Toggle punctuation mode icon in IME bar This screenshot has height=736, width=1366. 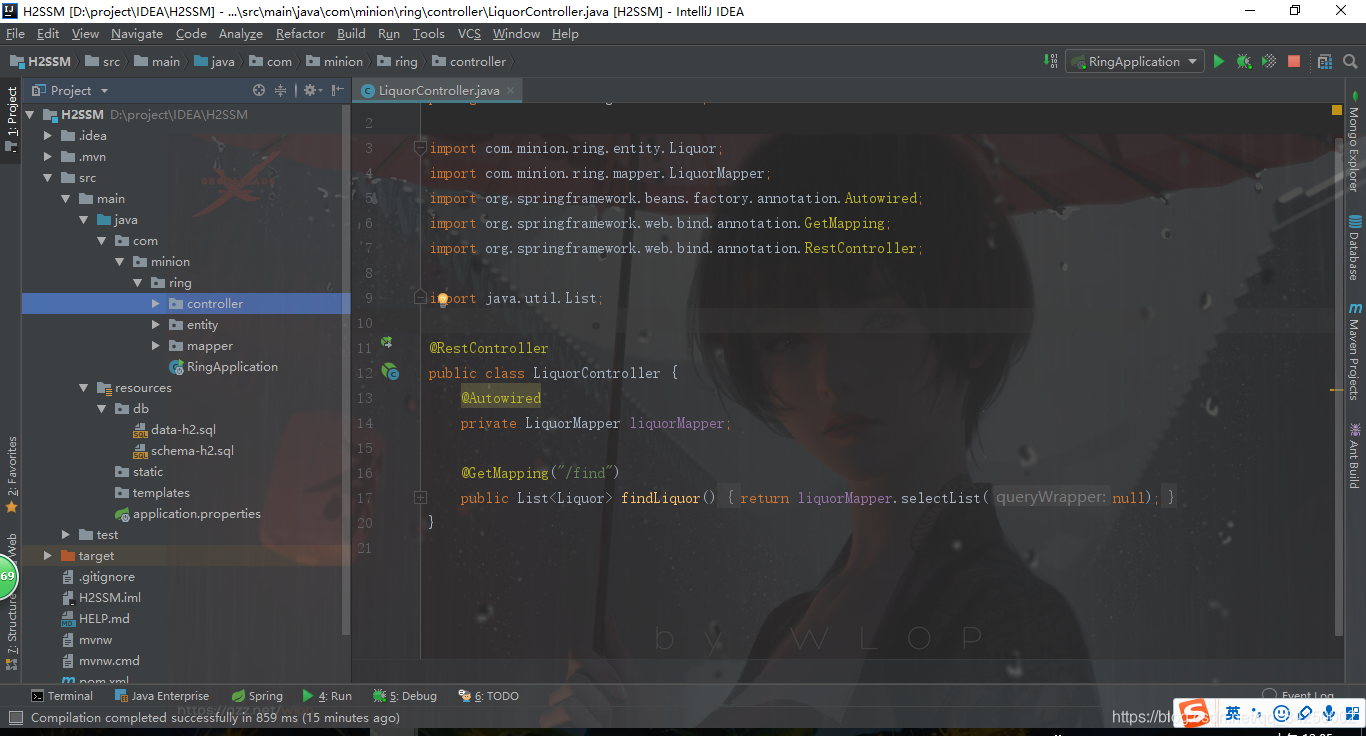pos(1258,713)
